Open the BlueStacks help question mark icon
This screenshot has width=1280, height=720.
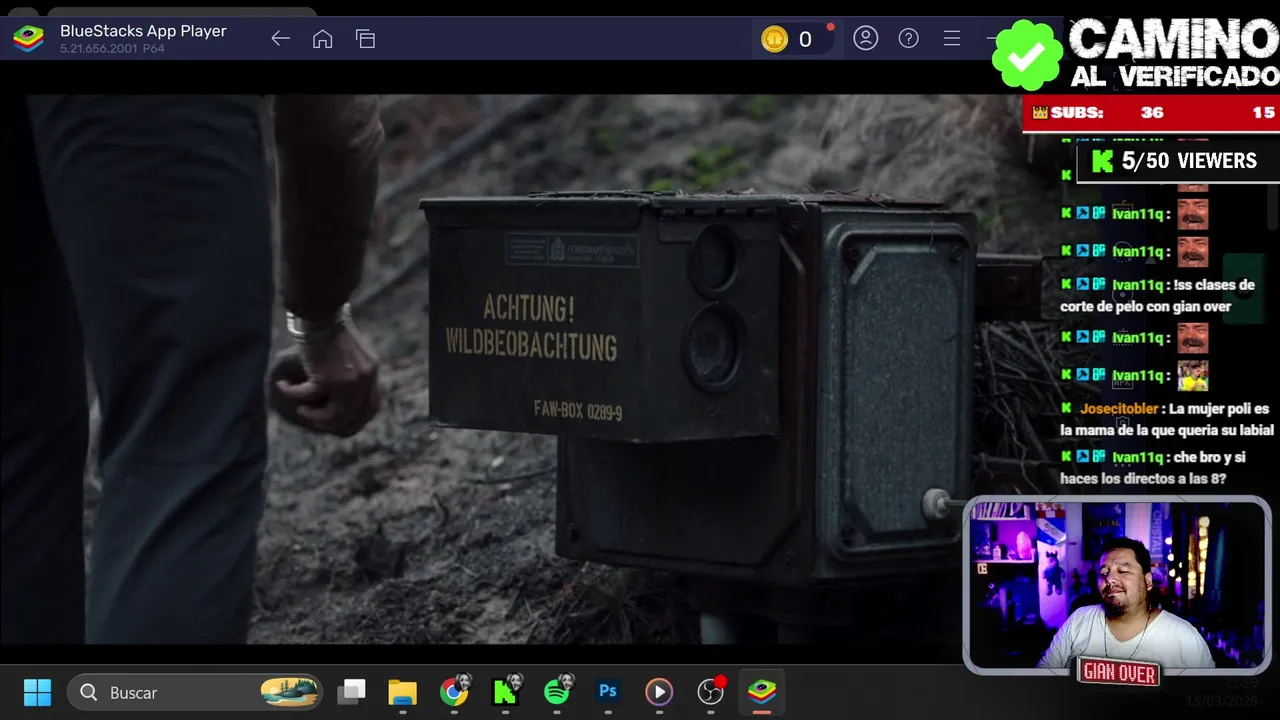908,38
